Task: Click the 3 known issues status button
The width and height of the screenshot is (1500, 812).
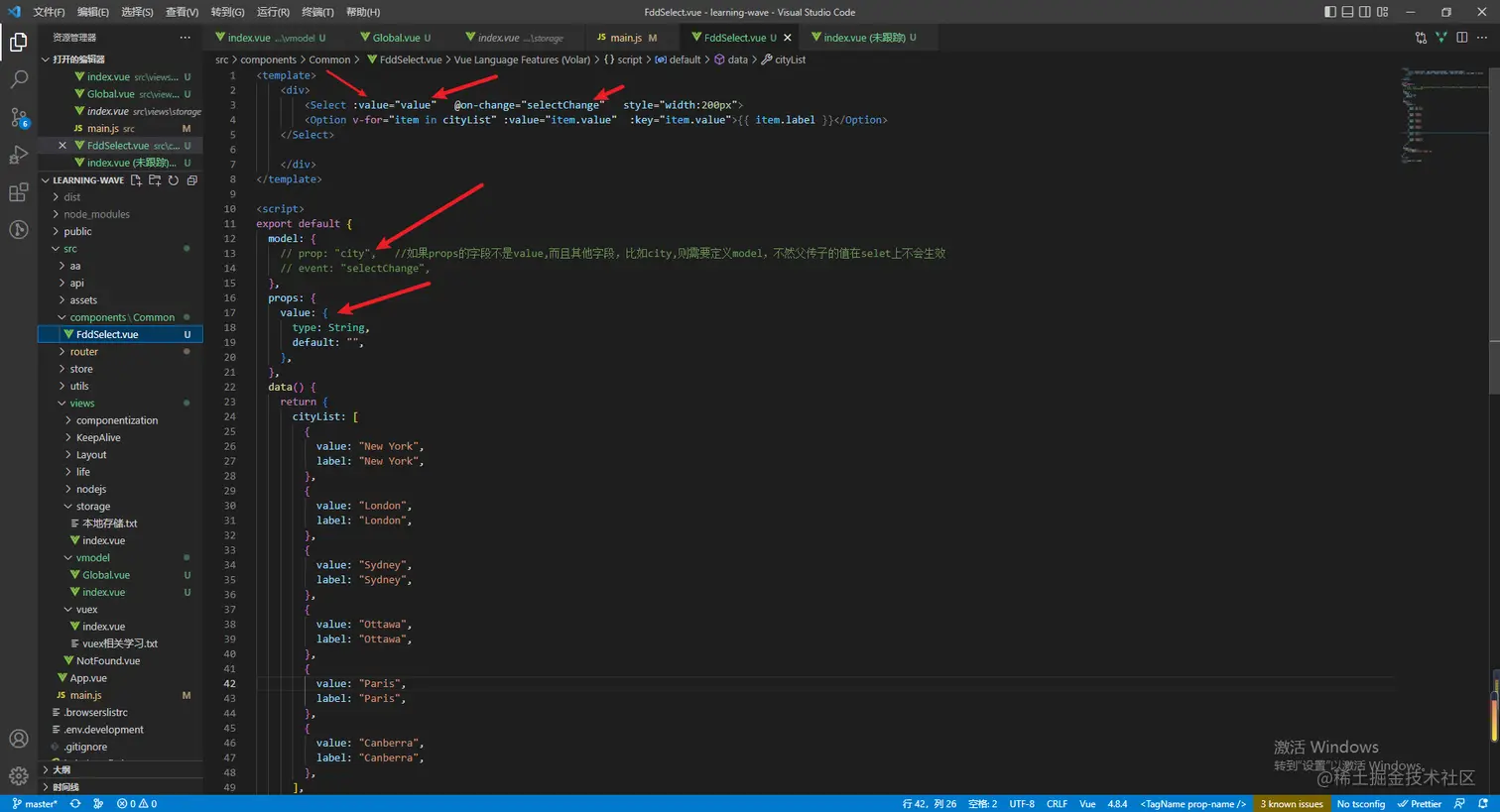Action: coord(1292,804)
